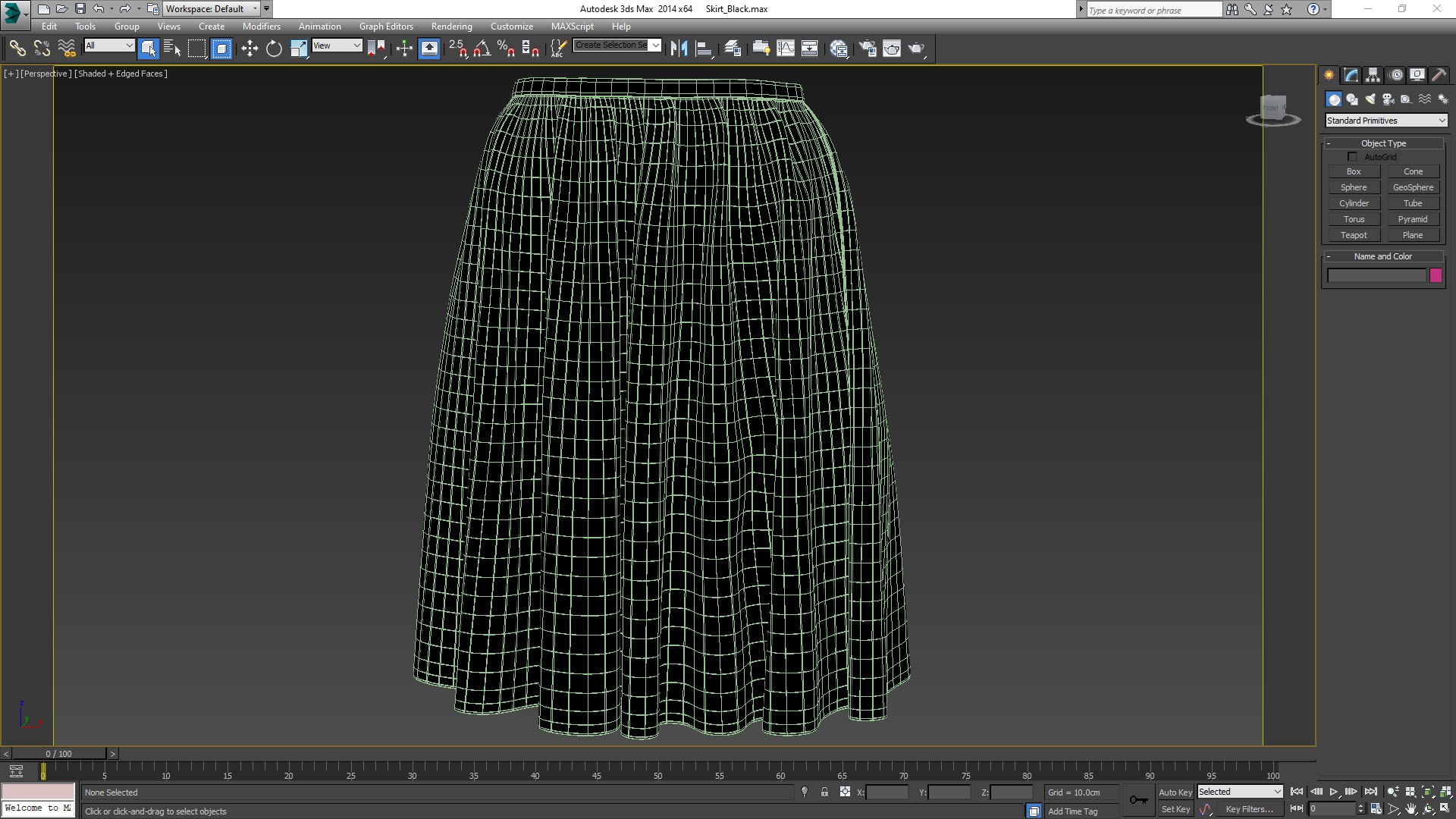The image size is (1456, 819).
Task: Open the Rendering menu
Action: click(x=451, y=26)
